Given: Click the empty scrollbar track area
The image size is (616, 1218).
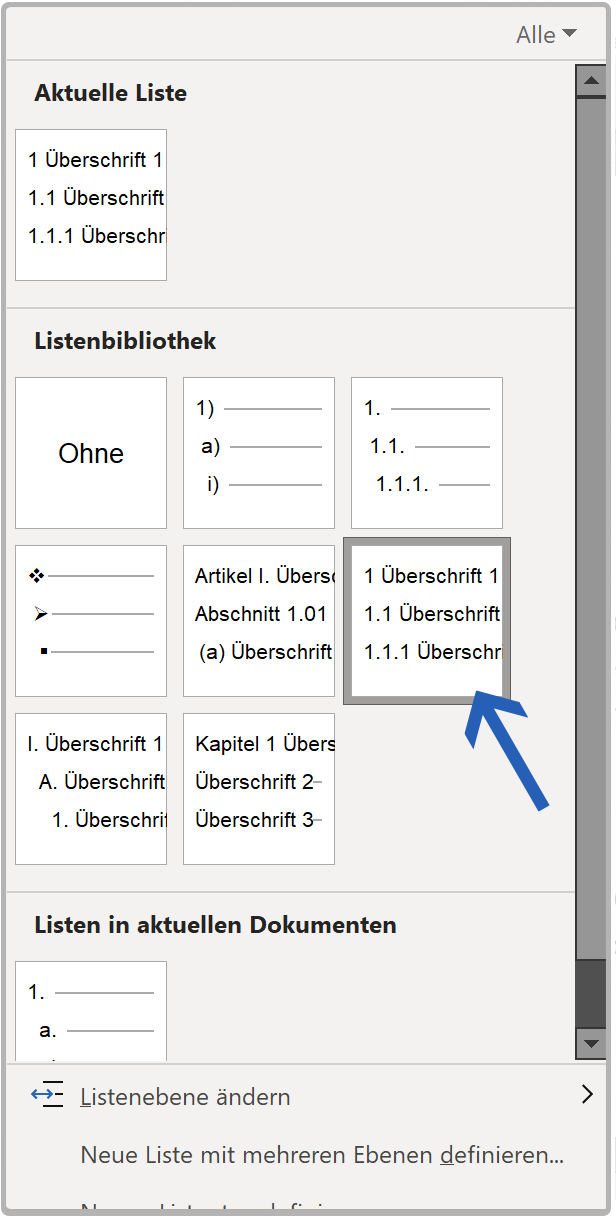Looking at the screenshot, I should [x=591, y=500].
